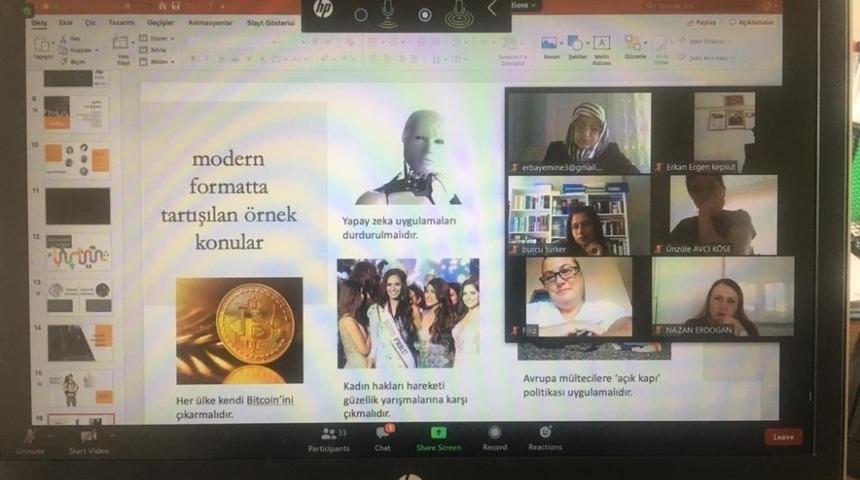The width and height of the screenshot is (860, 480).
Task: Open the Slayt Gösterisi ribbon tab
Action: click(x=270, y=22)
